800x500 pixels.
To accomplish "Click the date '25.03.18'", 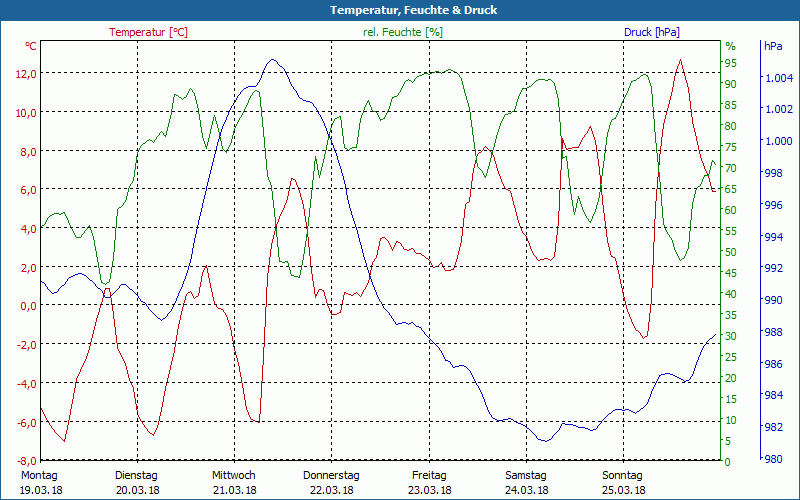I will tap(623, 490).
